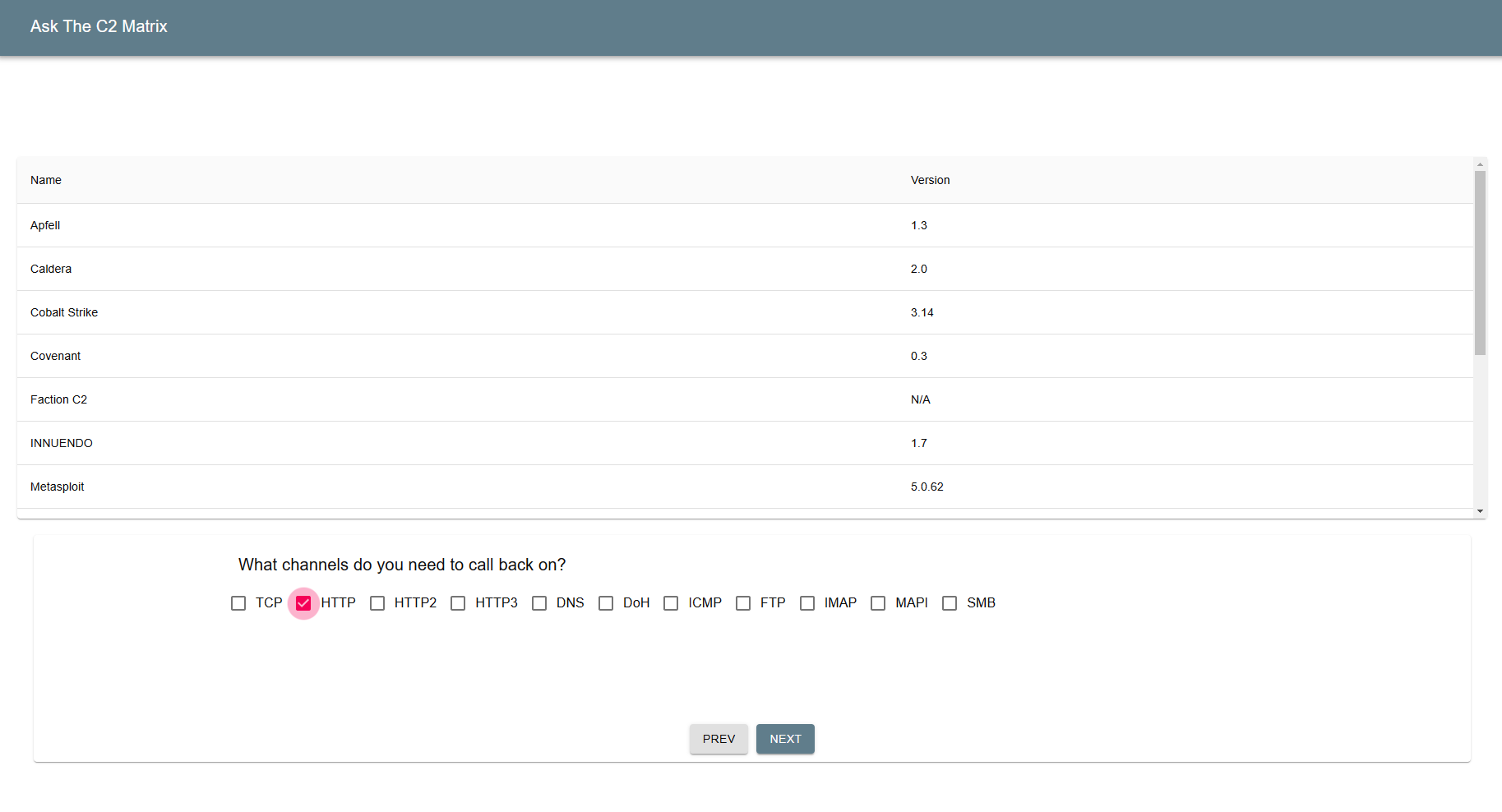Tick the ICMP channel checkbox

pyautogui.click(x=671, y=603)
